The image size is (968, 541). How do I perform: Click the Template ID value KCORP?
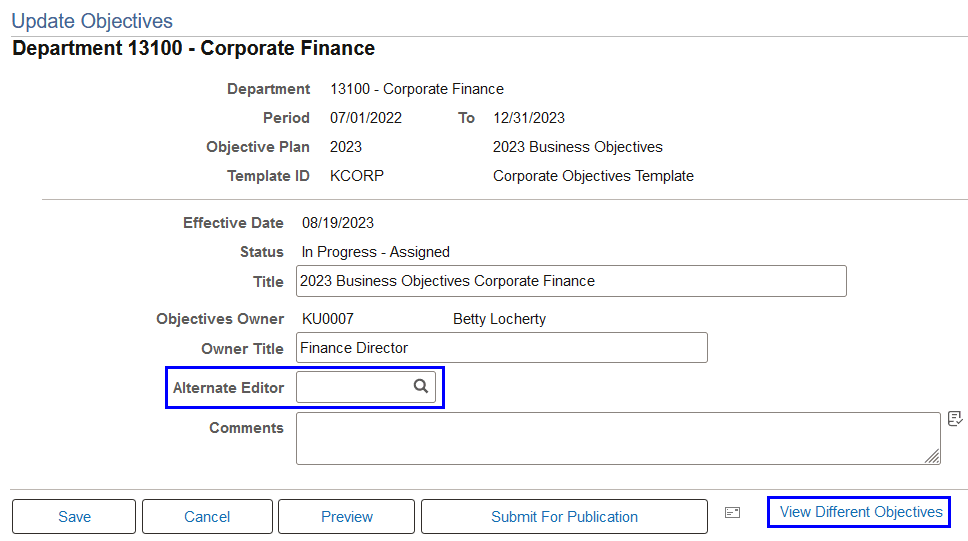[357, 176]
